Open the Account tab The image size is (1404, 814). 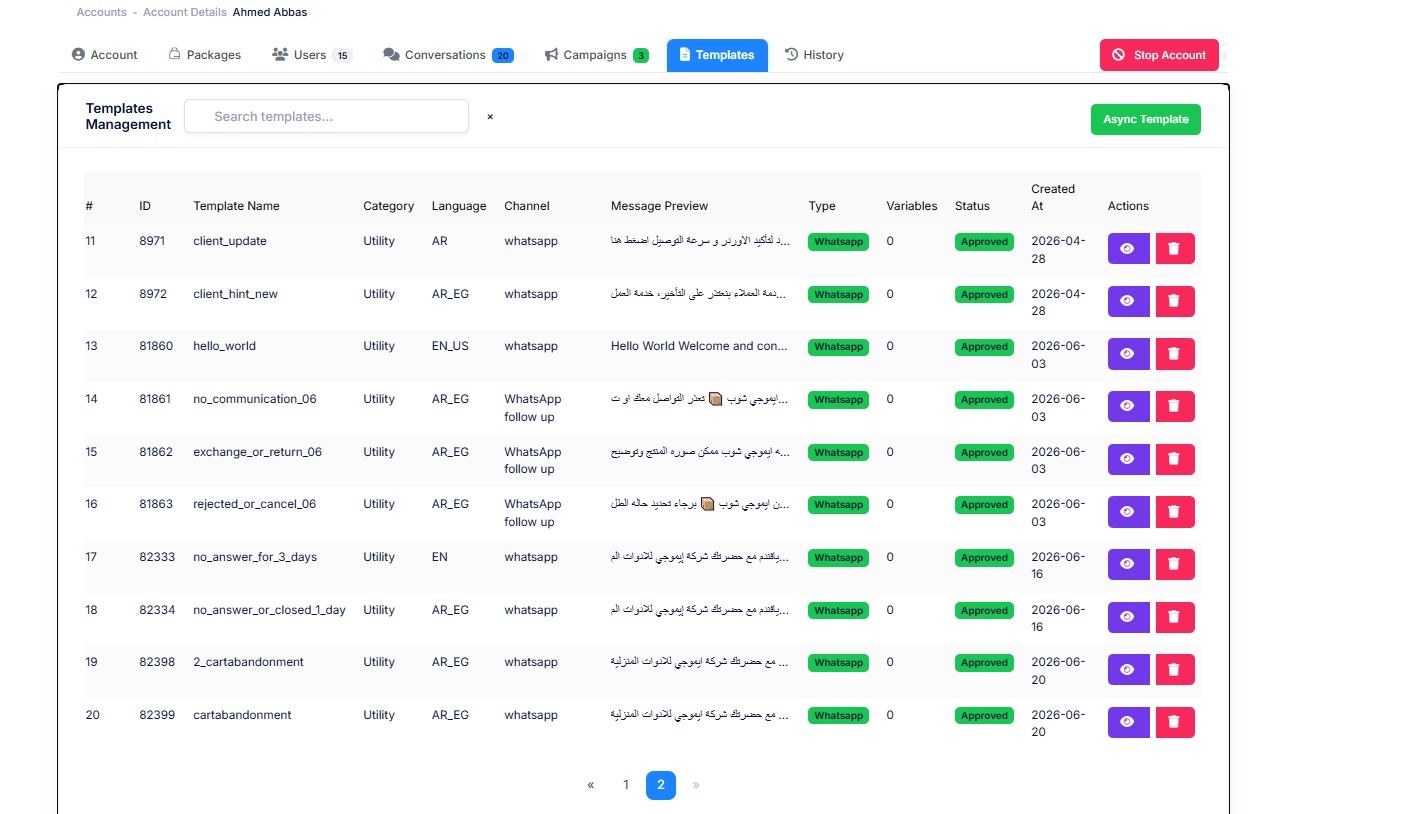pos(105,55)
